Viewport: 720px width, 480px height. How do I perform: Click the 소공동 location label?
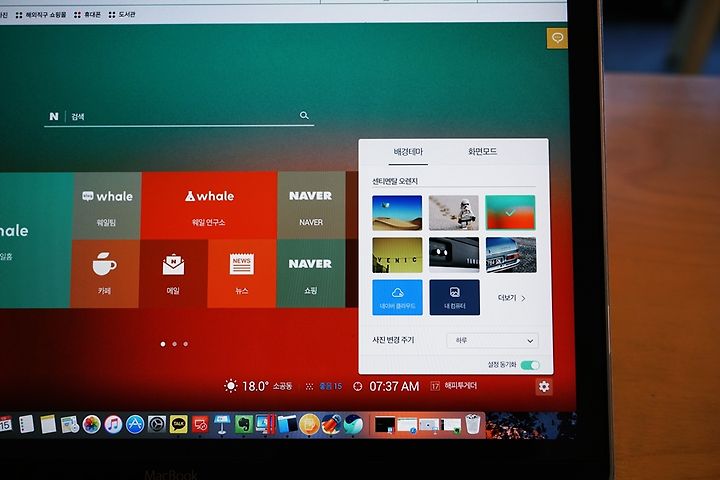point(282,386)
